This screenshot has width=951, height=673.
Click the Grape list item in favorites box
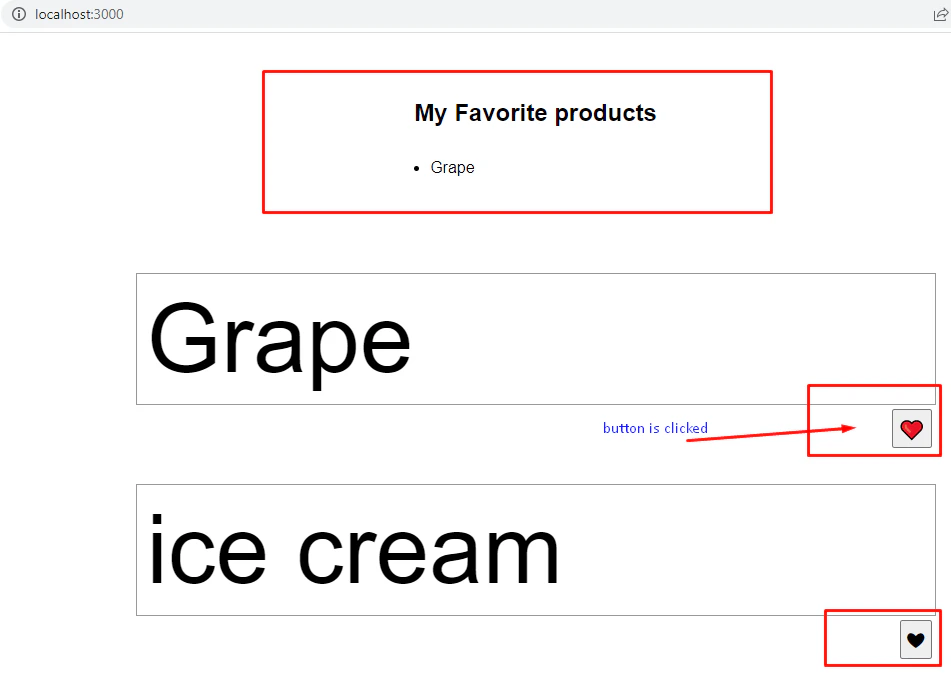tap(452, 167)
